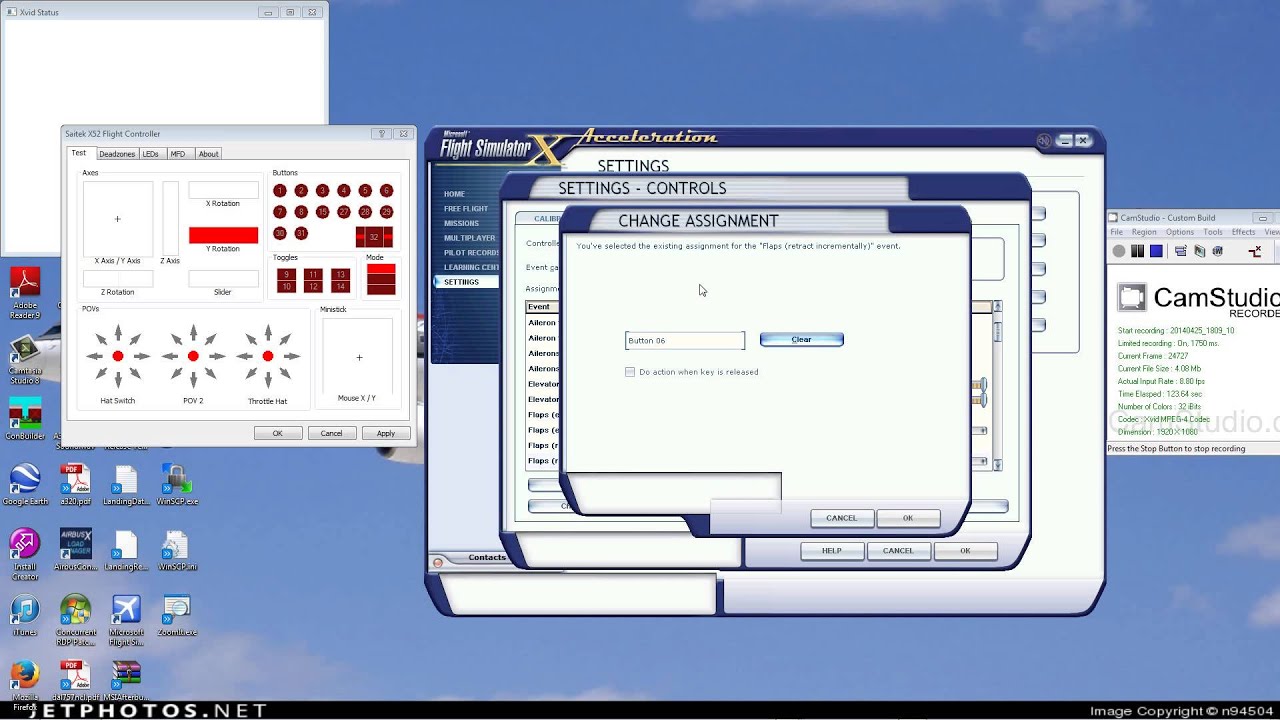Image resolution: width=1280 pixels, height=720 pixels.
Task: Click the 'Button 06' assignment field
Action: point(685,341)
